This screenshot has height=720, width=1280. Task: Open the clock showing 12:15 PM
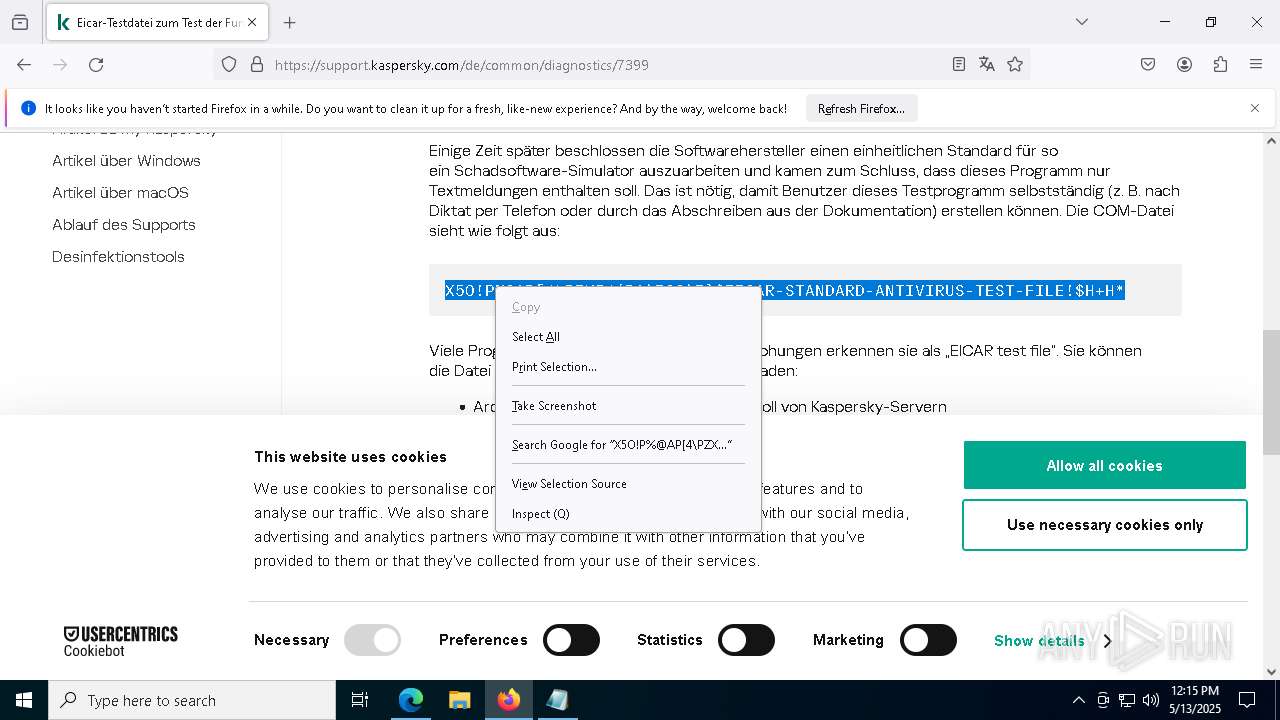coord(1194,700)
